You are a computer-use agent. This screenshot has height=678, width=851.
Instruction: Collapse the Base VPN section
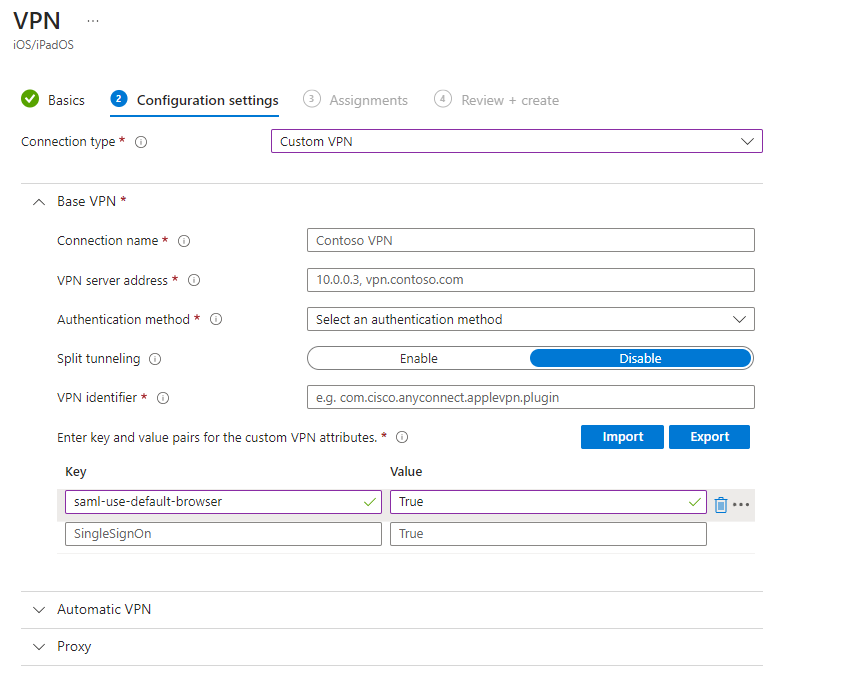39,202
